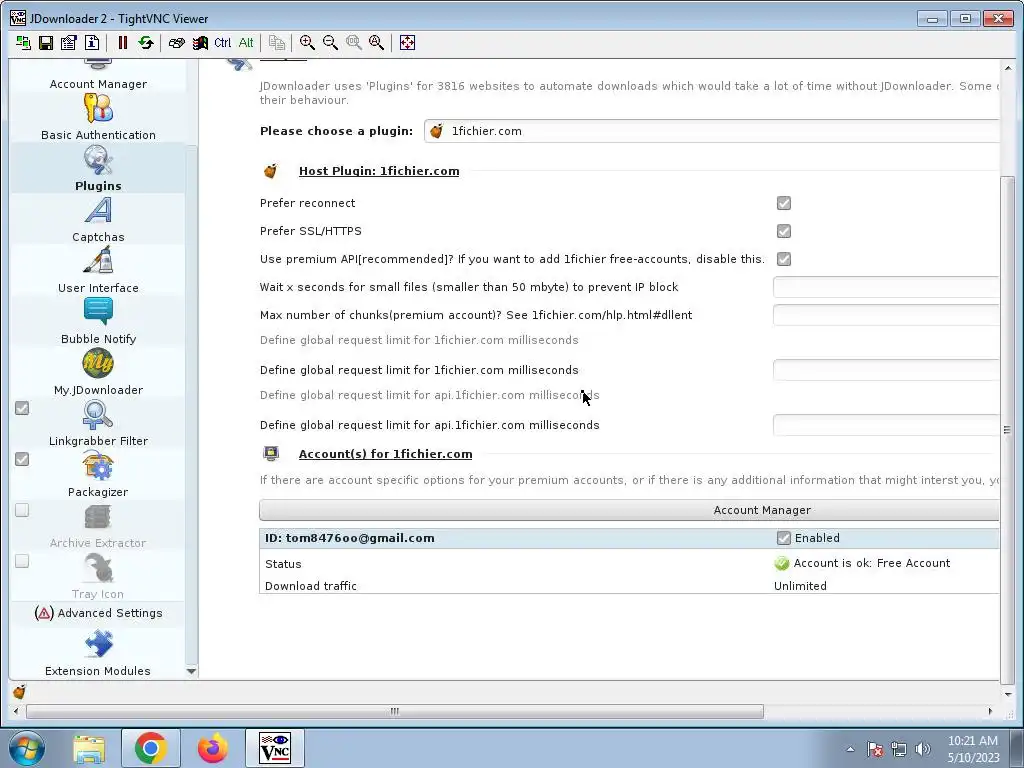Screen dimensions: 1024x768
Task: Enable the Tray Icon checkbox
Action: 22,561
